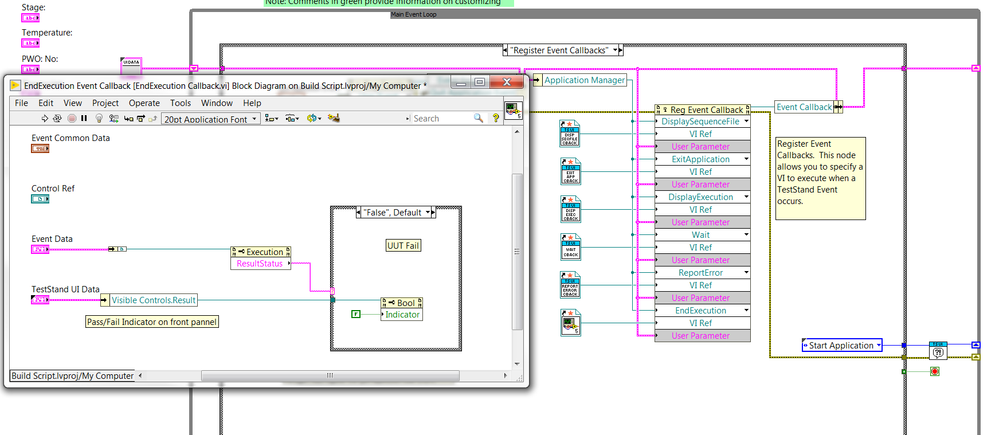Open the DisplayExecution event dropdown

click(x=745, y=197)
